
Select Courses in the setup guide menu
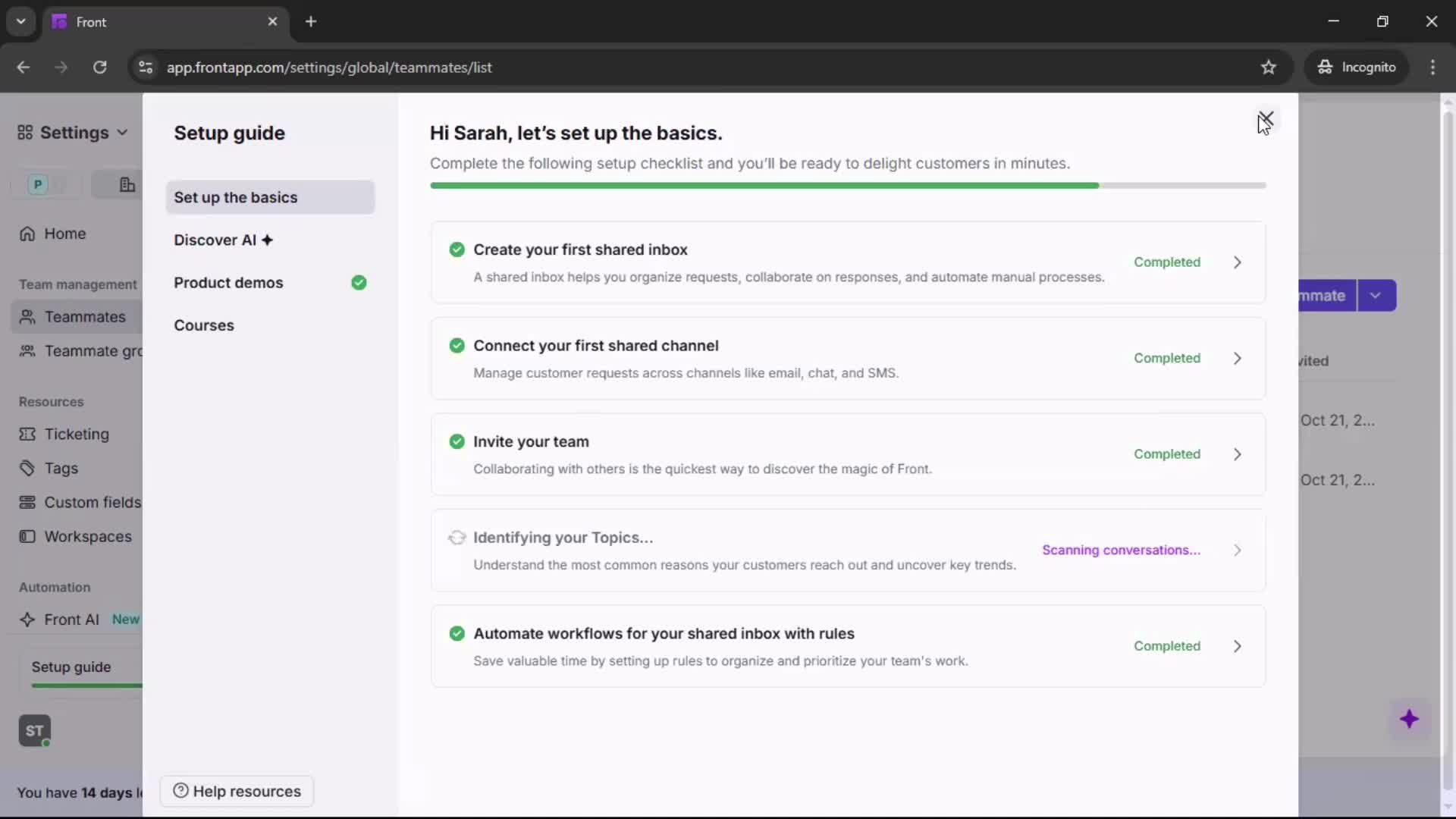tap(203, 325)
